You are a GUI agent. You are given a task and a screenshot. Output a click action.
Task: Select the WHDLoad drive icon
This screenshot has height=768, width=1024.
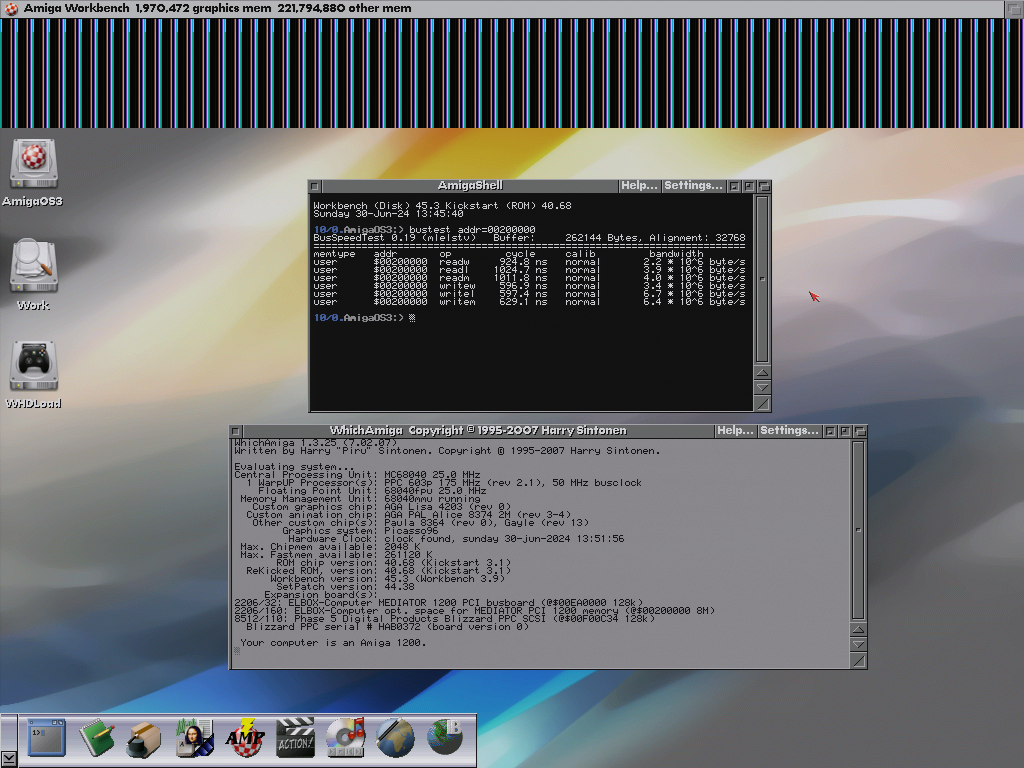click(x=33, y=366)
